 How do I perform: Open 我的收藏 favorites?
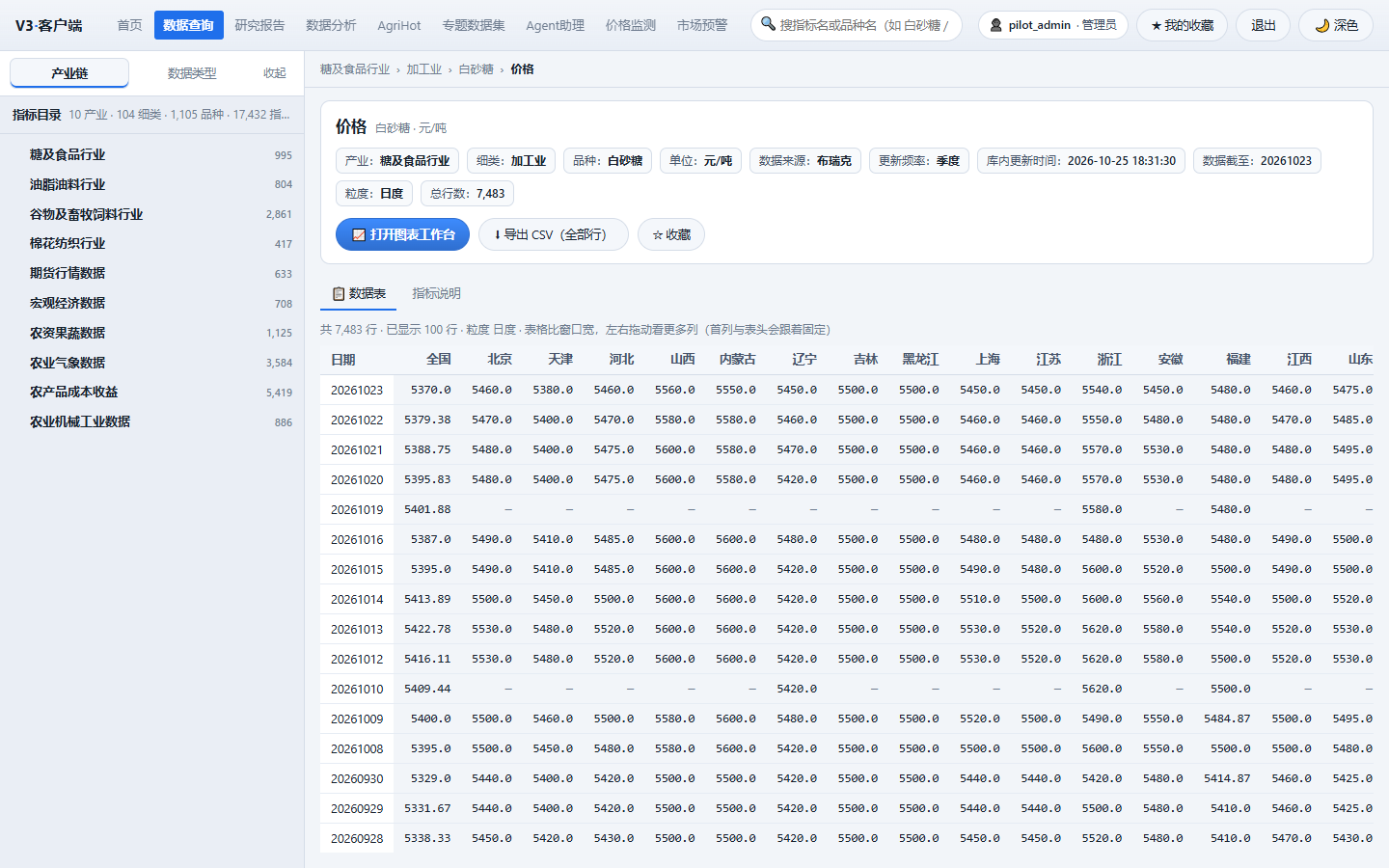[1182, 25]
